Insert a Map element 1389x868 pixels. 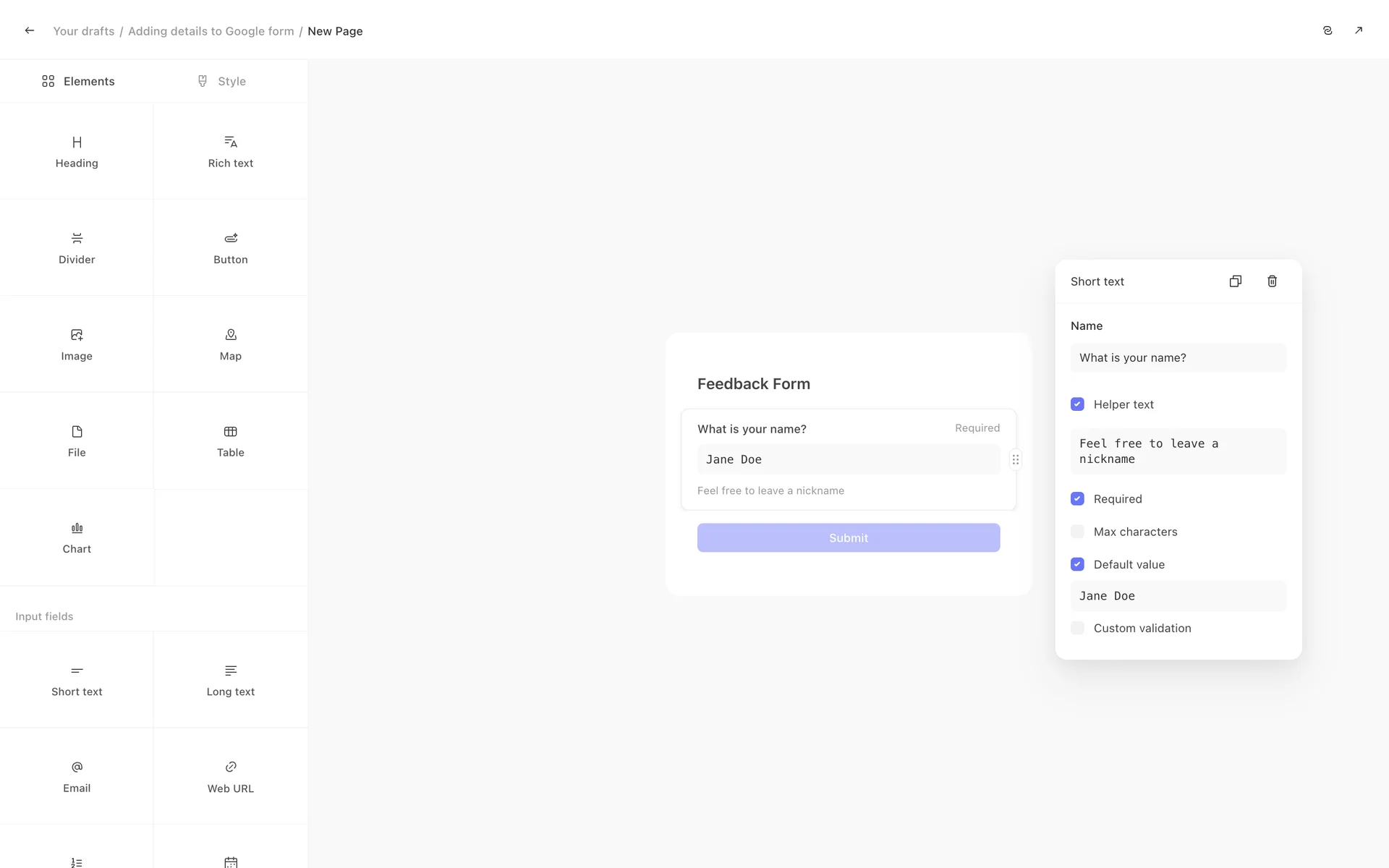pos(230,344)
